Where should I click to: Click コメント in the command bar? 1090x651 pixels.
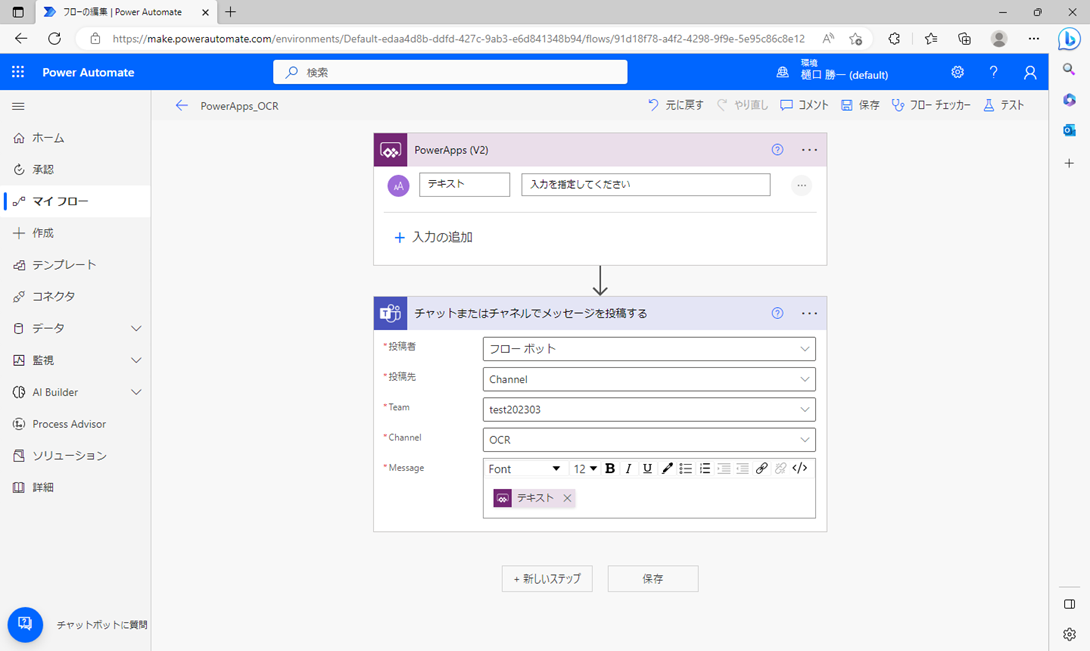click(804, 105)
